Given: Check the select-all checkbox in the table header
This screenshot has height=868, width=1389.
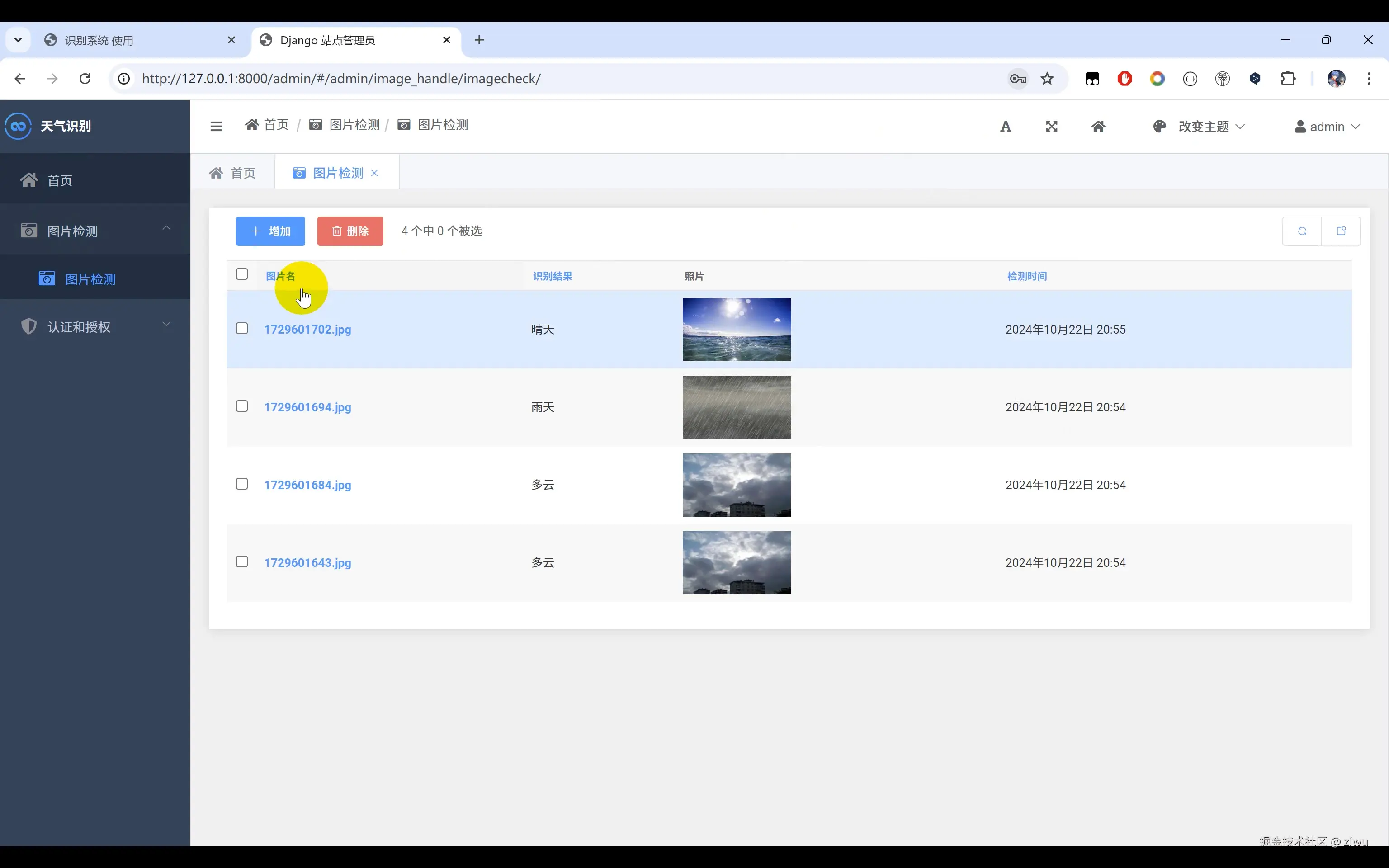Looking at the screenshot, I should tap(241, 274).
